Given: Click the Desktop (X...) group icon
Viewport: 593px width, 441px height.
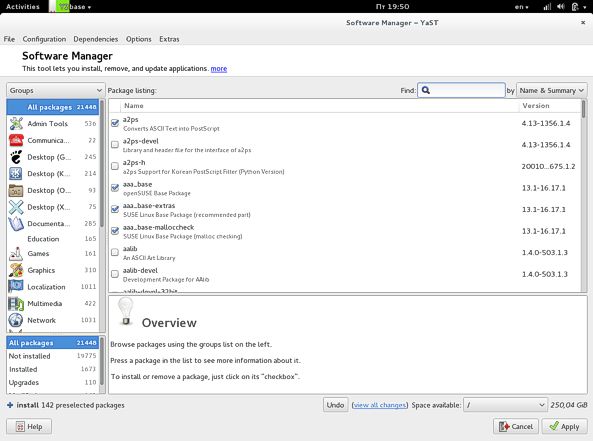Looking at the screenshot, I should 16,207.
